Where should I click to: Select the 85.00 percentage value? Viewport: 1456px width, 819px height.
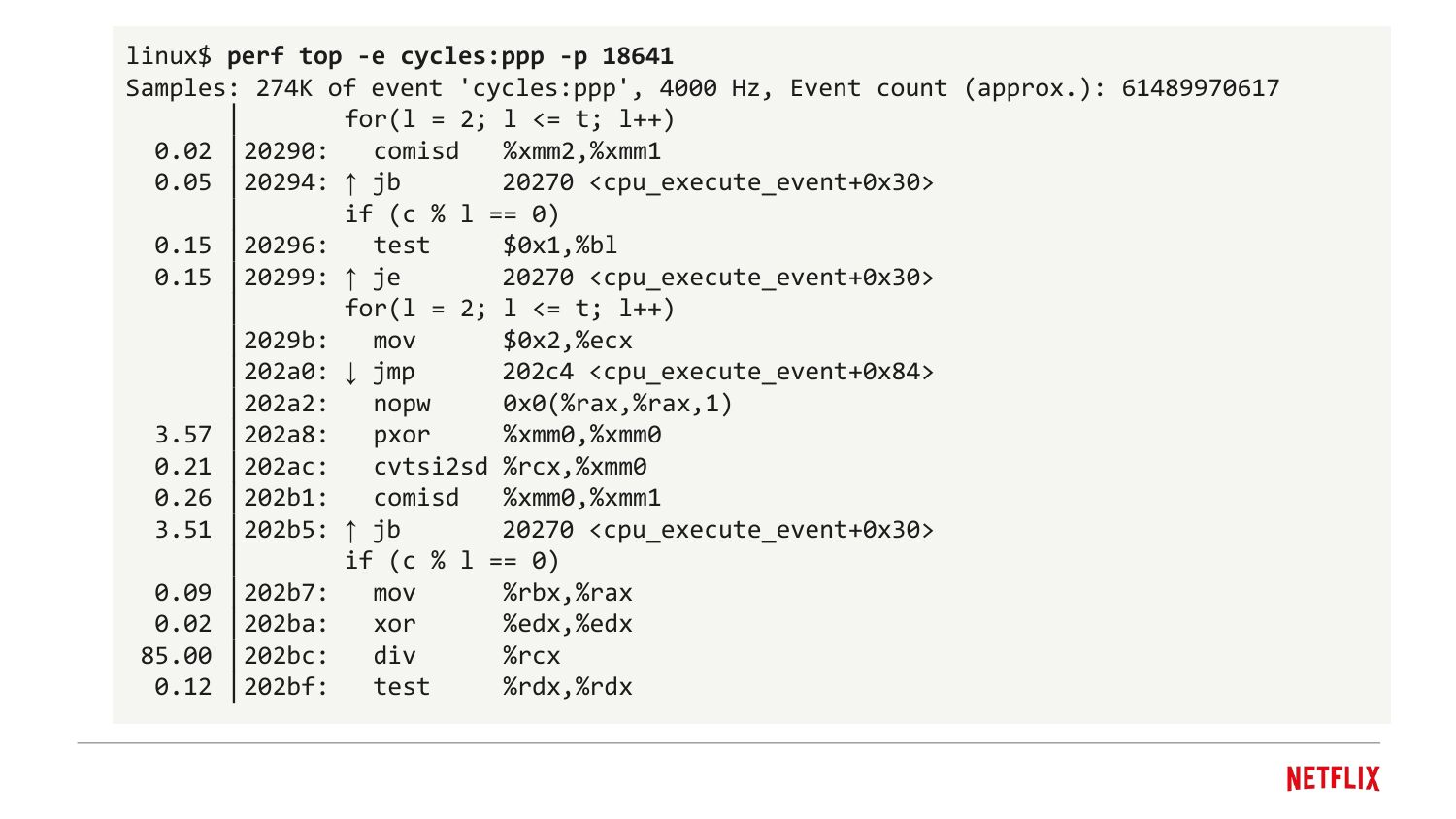tap(176, 656)
